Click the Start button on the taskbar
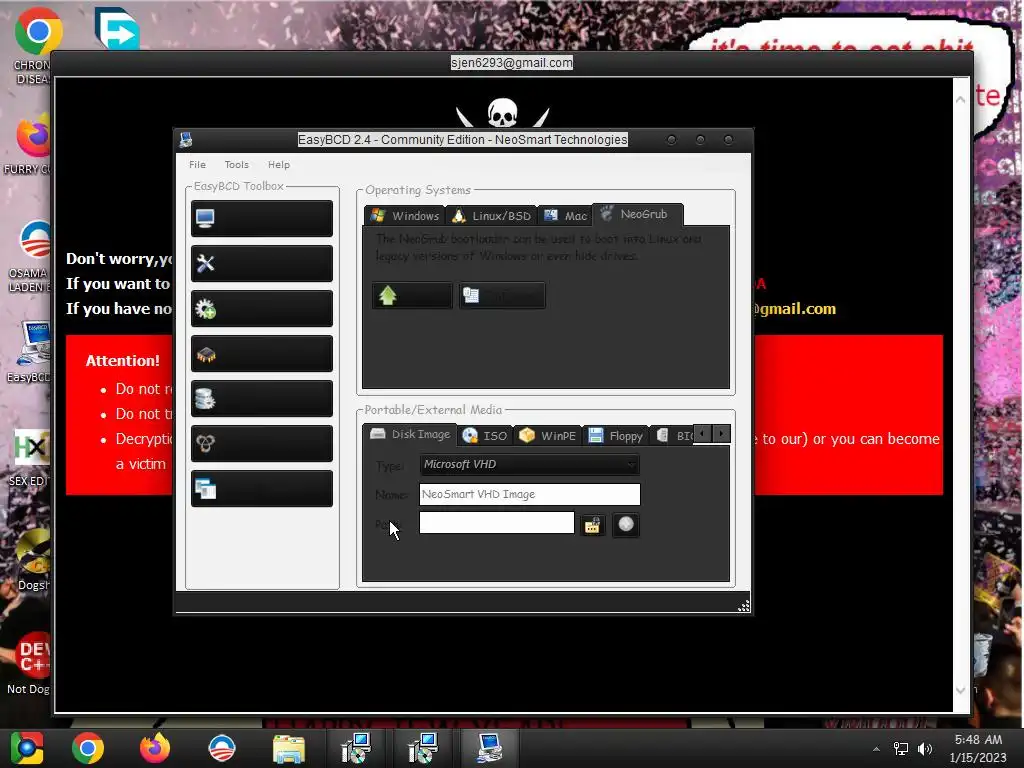Image resolution: width=1024 pixels, height=768 pixels. point(26,748)
